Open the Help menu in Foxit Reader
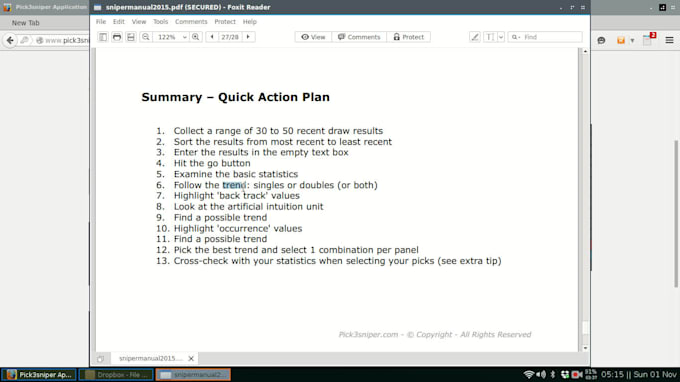Viewport: 680px width, 382px height. click(249, 22)
